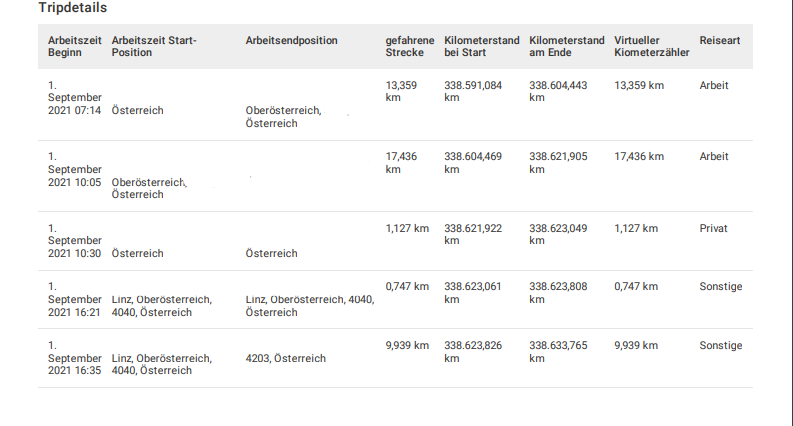The height and width of the screenshot is (426, 793).
Task: Select the 4203, Österreich end position
Action: (x=285, y=358)
